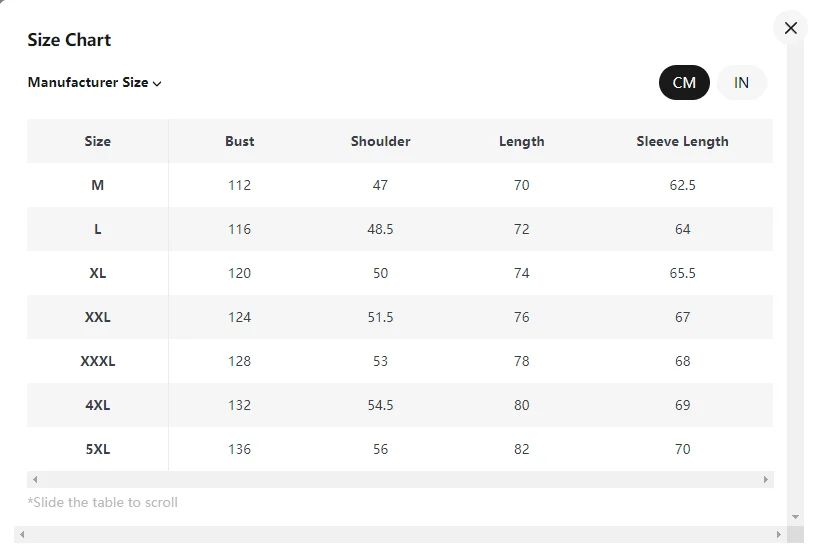Switch measurements to IN units
Screen dimensions: 813x551
741,82
